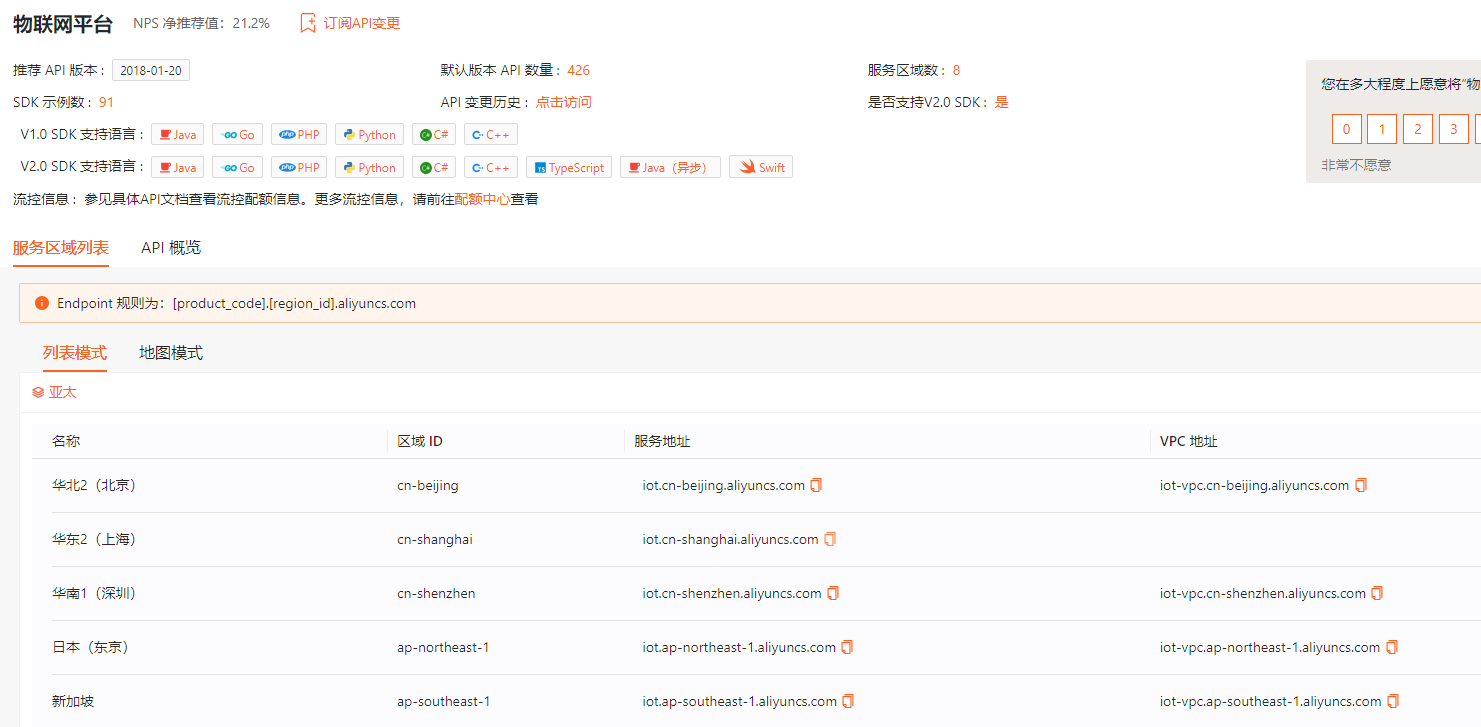Select the 华北2（北京） row name
Screen dimensions: 1481x727
(x=94, y=485)
